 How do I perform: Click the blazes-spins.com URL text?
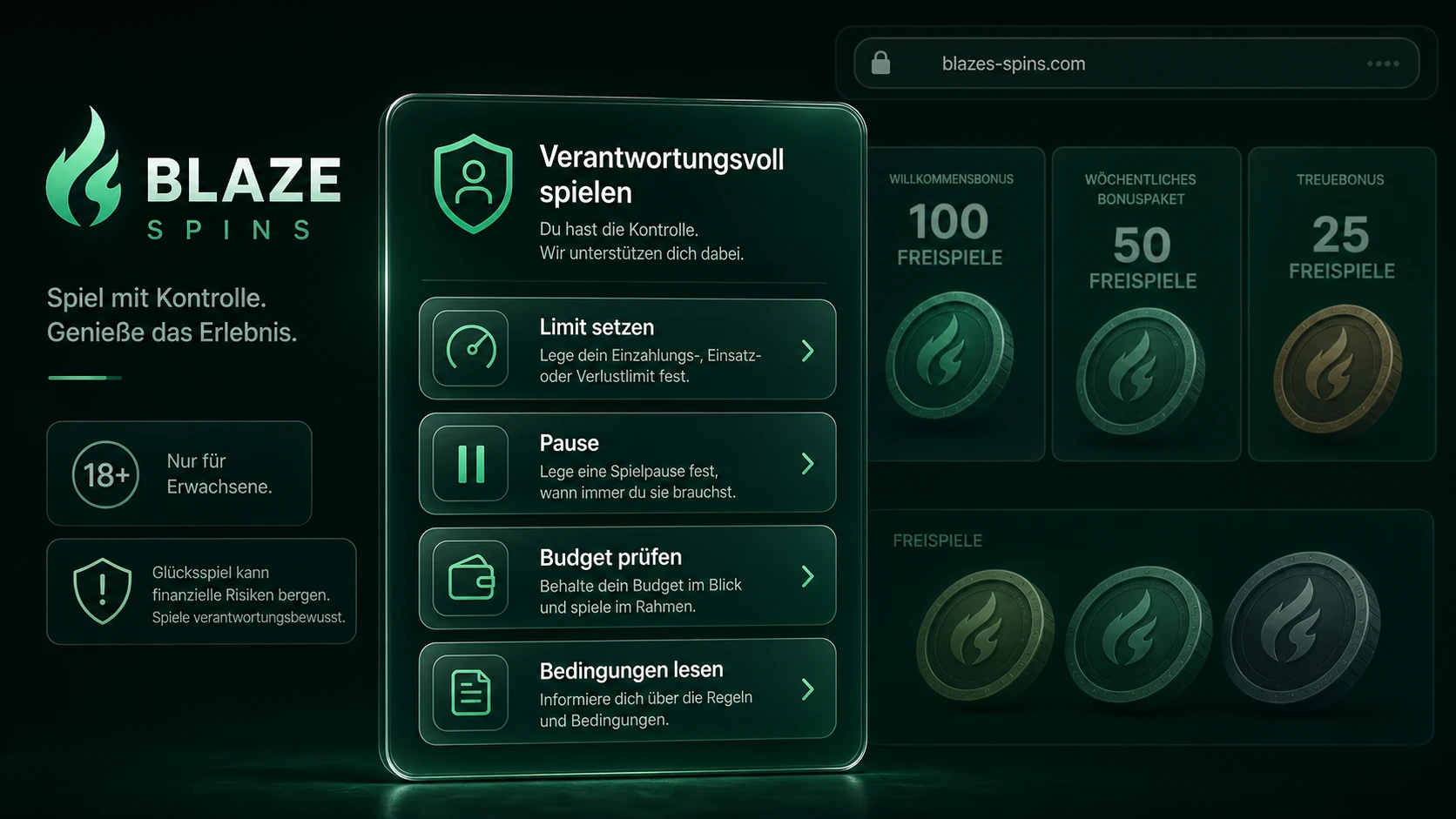[1014, 64]
